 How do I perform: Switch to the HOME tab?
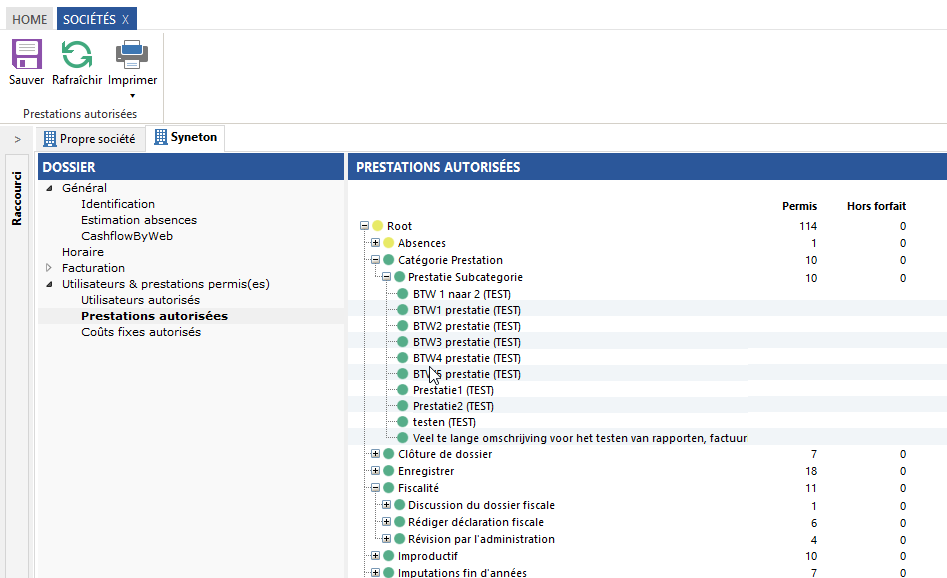coord(29,19)
